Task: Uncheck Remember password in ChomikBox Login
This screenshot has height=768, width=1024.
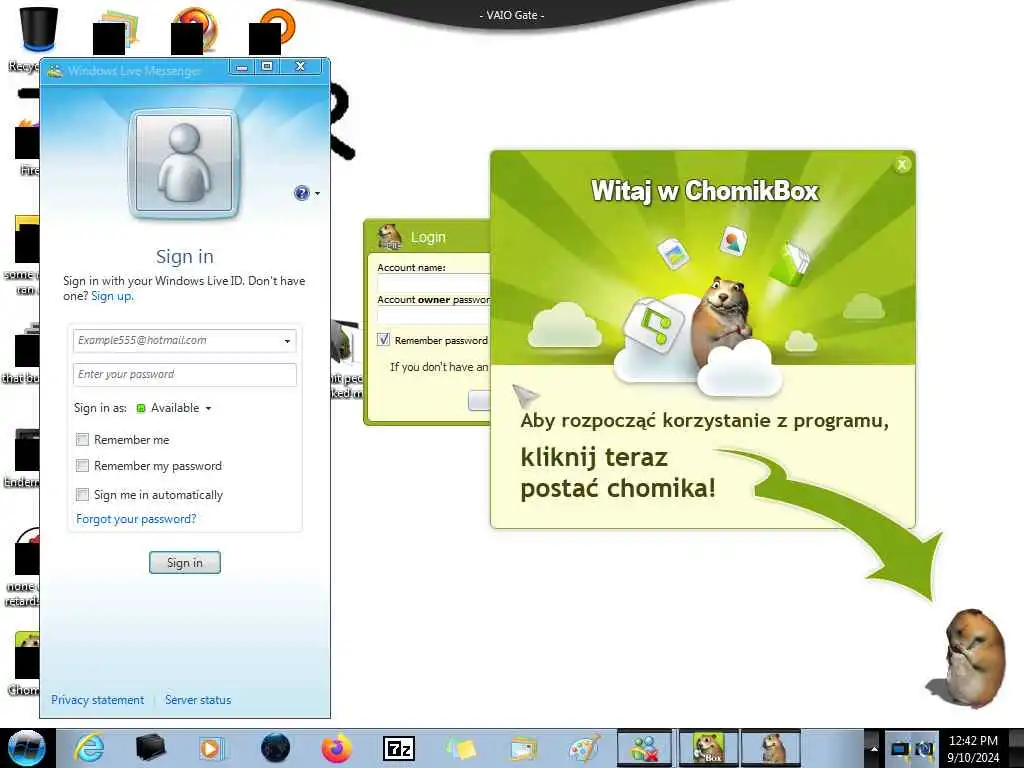Action: coord(383,340)
